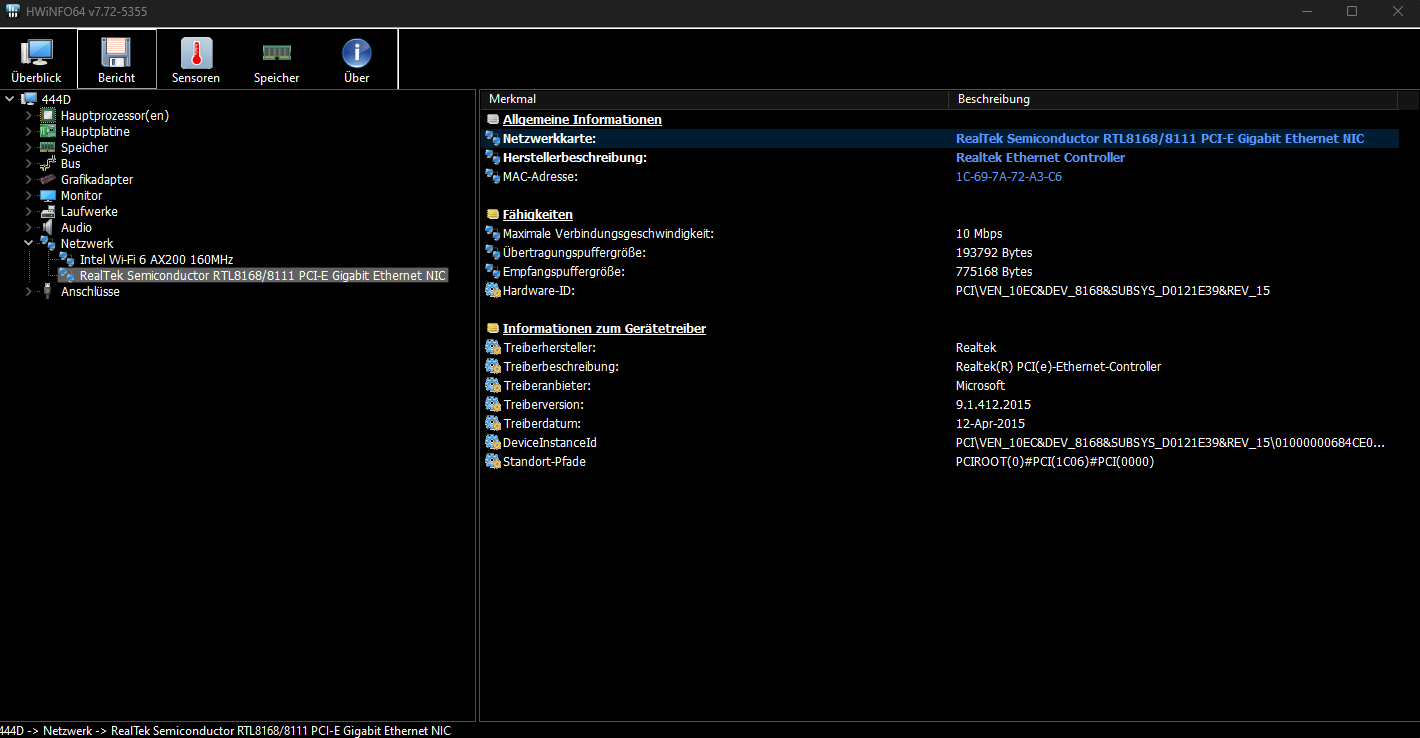Expand the Hauptplatine tree node
Screen dimensions: 1420x738
click(x=28, y=131)
